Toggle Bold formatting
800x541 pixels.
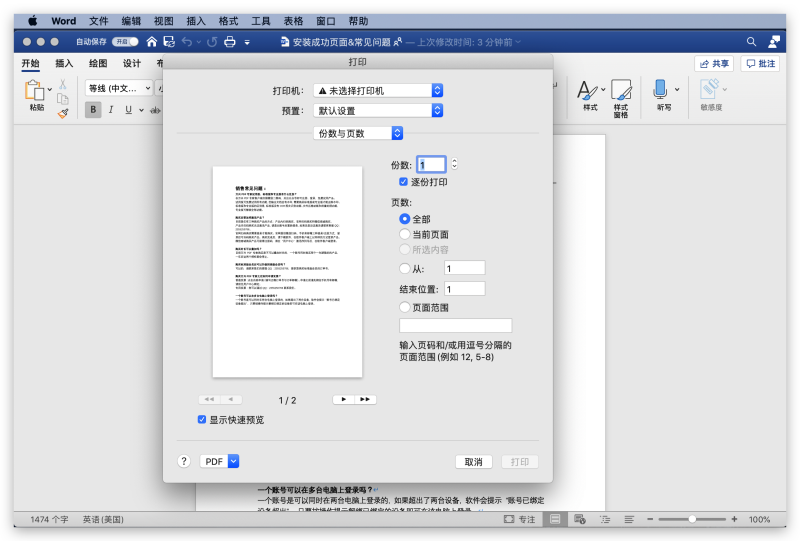93,110
